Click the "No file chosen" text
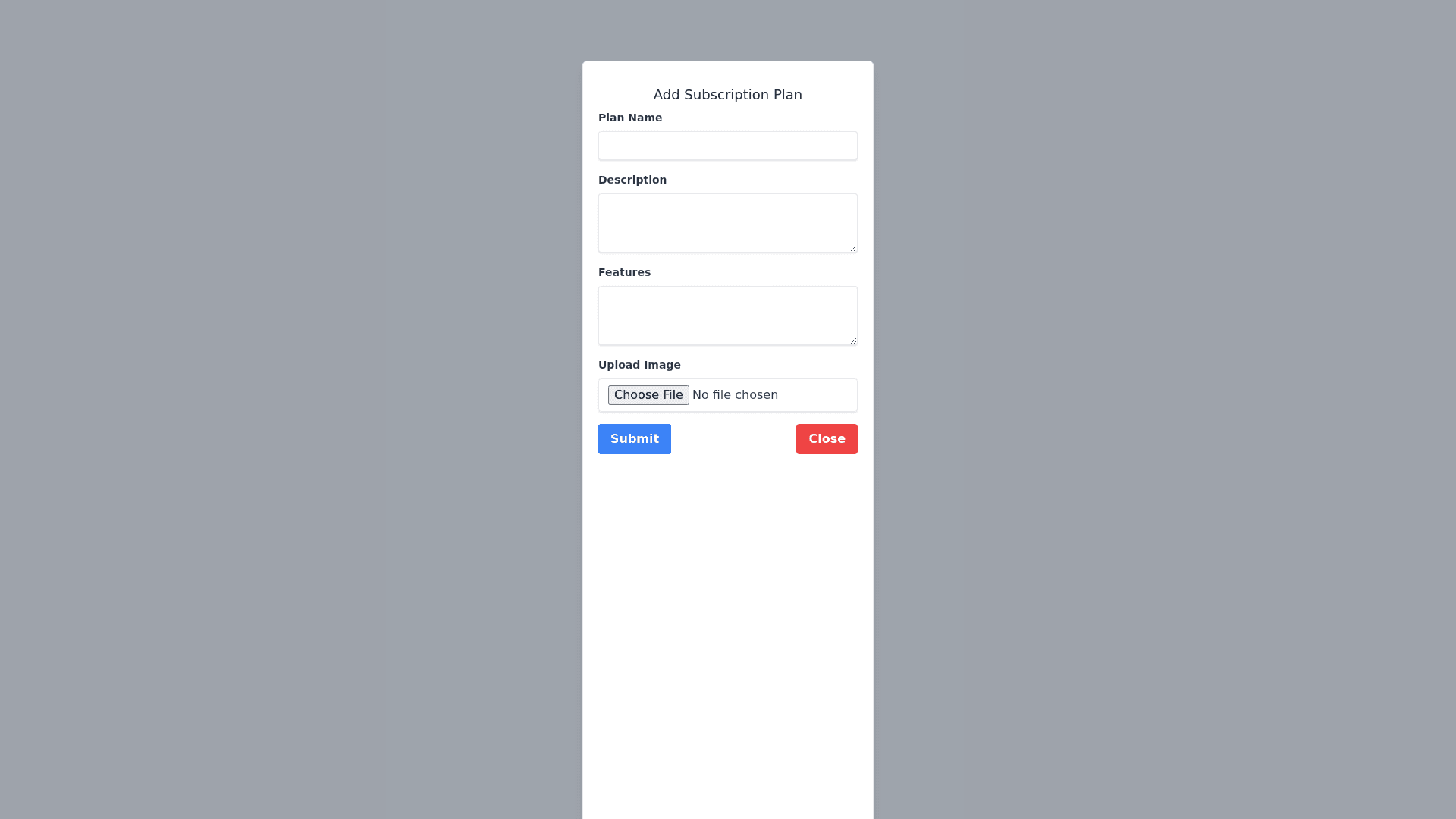Image resolution: width=1456 pixels, height=819 pixels. coord(735,395)
